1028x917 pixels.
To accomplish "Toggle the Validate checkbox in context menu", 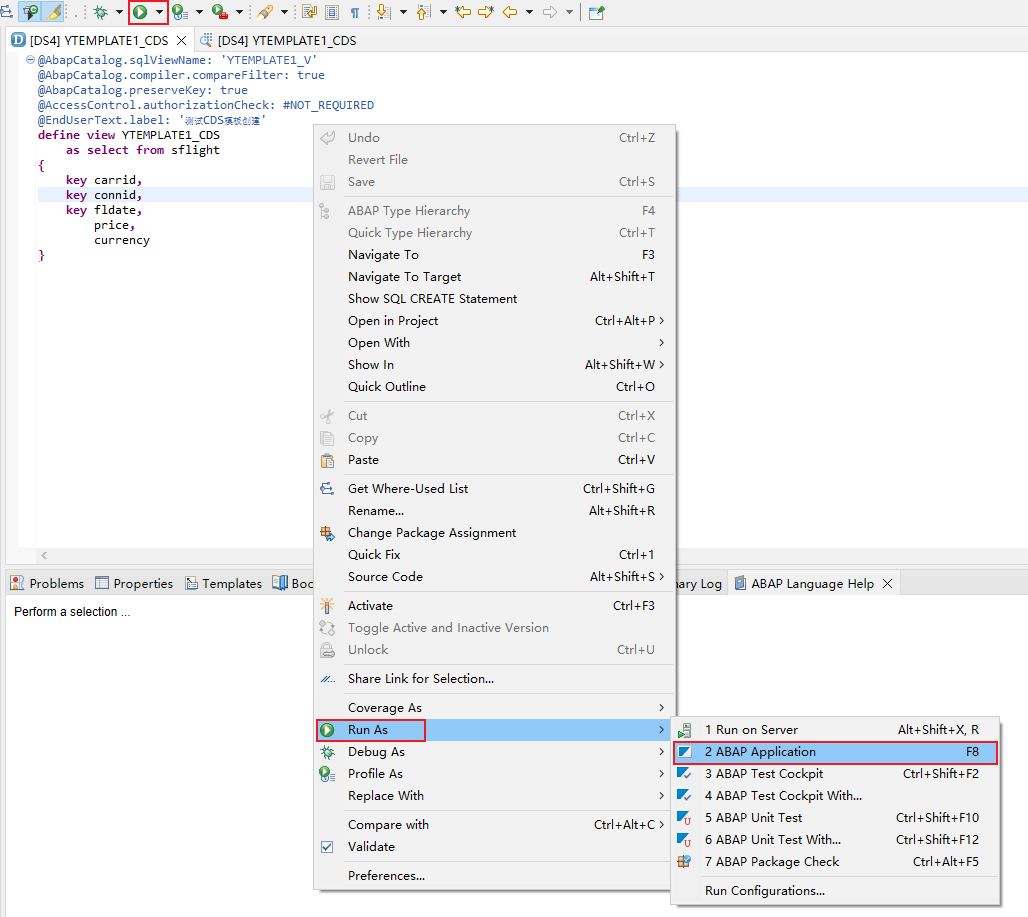I will click(x=327, y=846).
